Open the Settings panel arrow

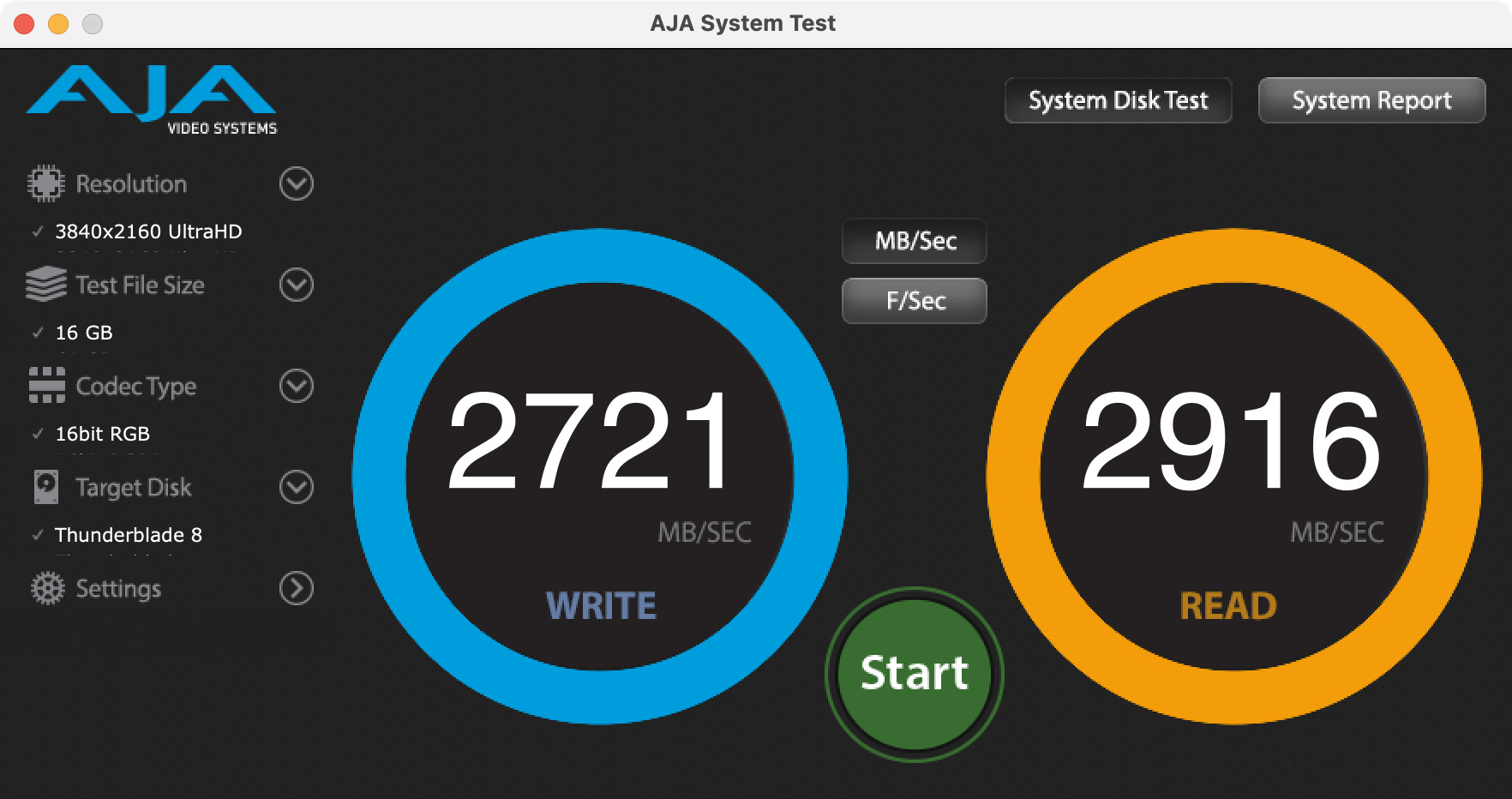point(297,588)
